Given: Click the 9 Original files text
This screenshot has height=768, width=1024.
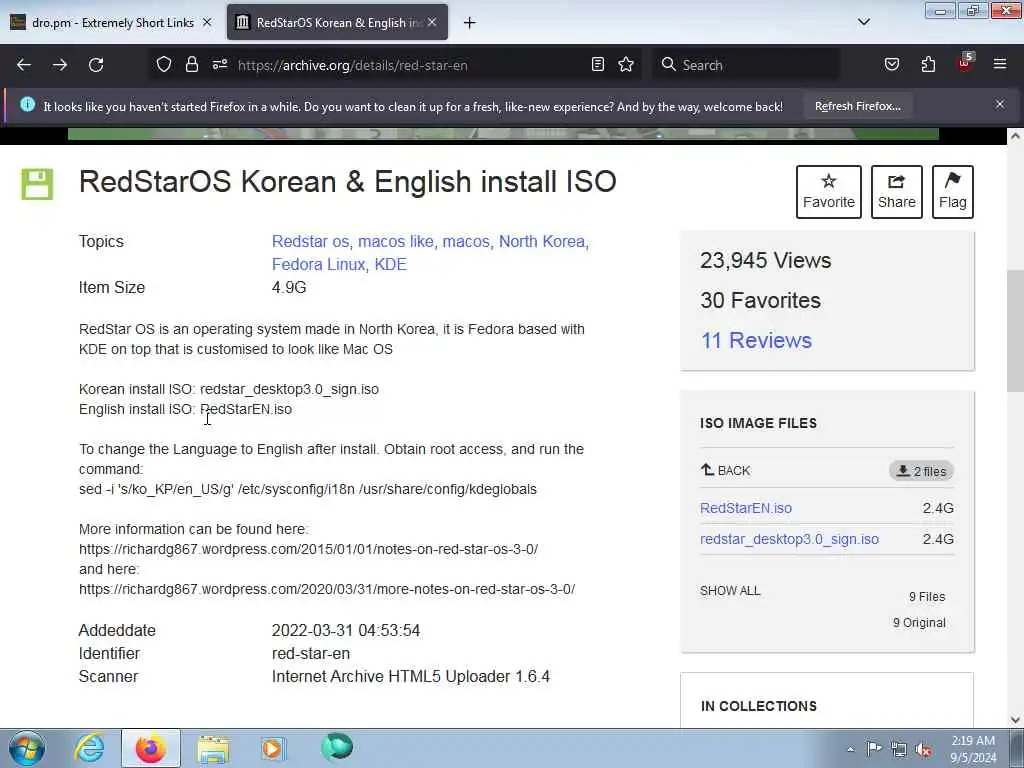Looking at the screenshot, I should (x=919, y=623).
